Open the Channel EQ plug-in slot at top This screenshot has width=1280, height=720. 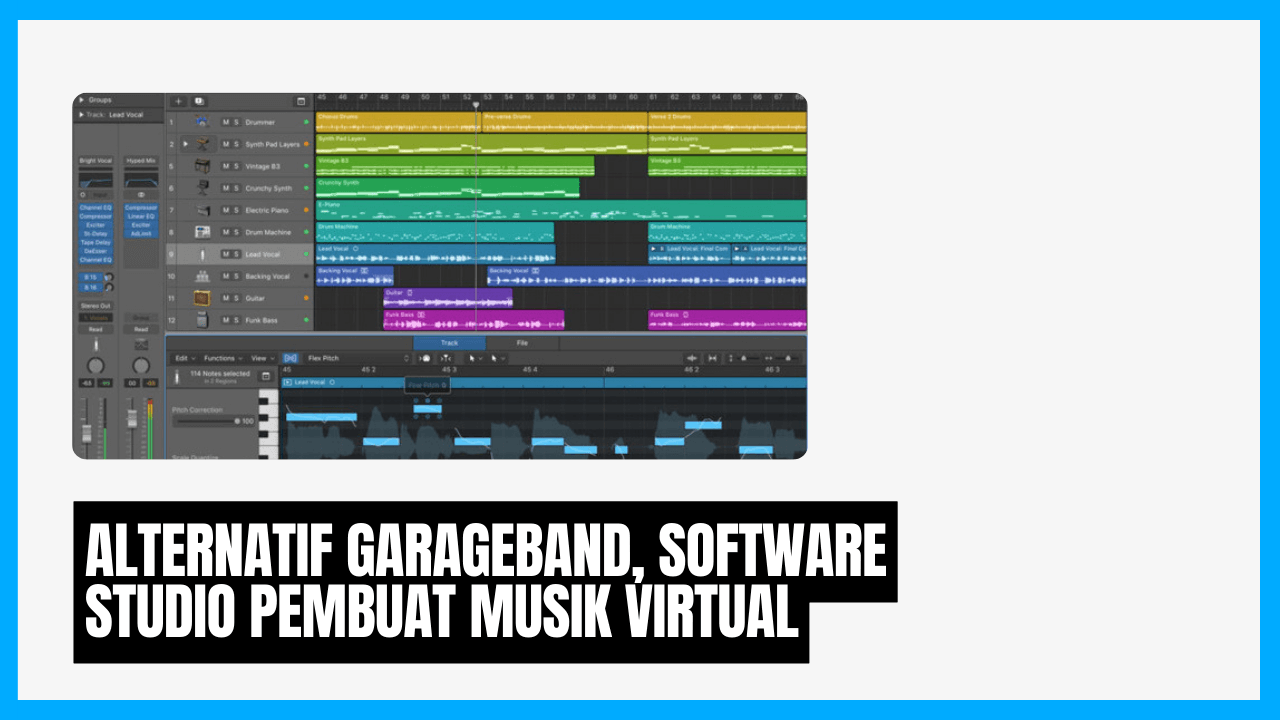(x=96, y=208)
